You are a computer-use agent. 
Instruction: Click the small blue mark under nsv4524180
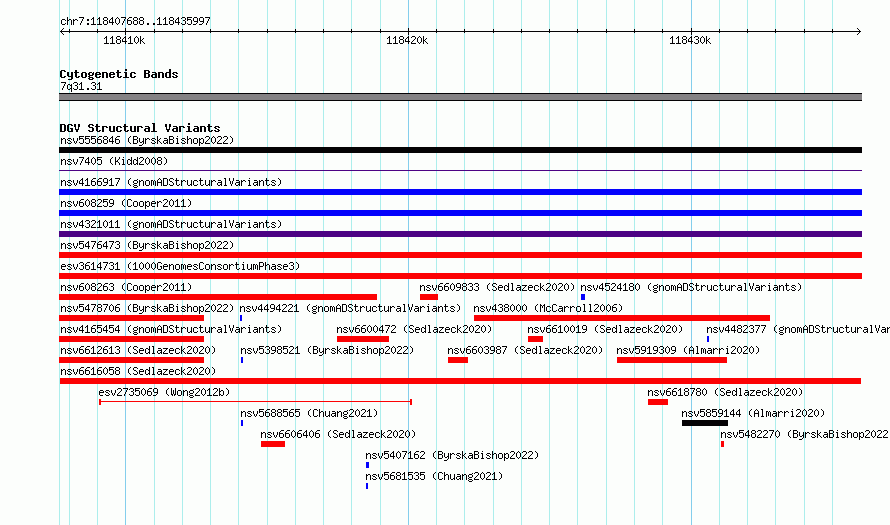583,297
